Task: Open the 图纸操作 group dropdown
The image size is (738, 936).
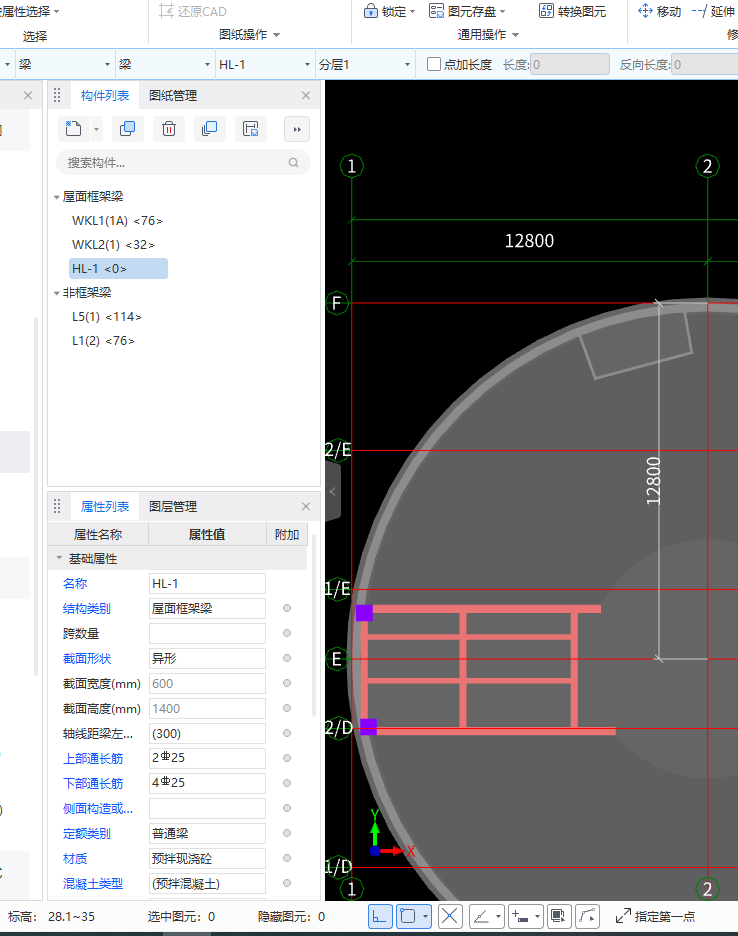Action: [276, 35]
